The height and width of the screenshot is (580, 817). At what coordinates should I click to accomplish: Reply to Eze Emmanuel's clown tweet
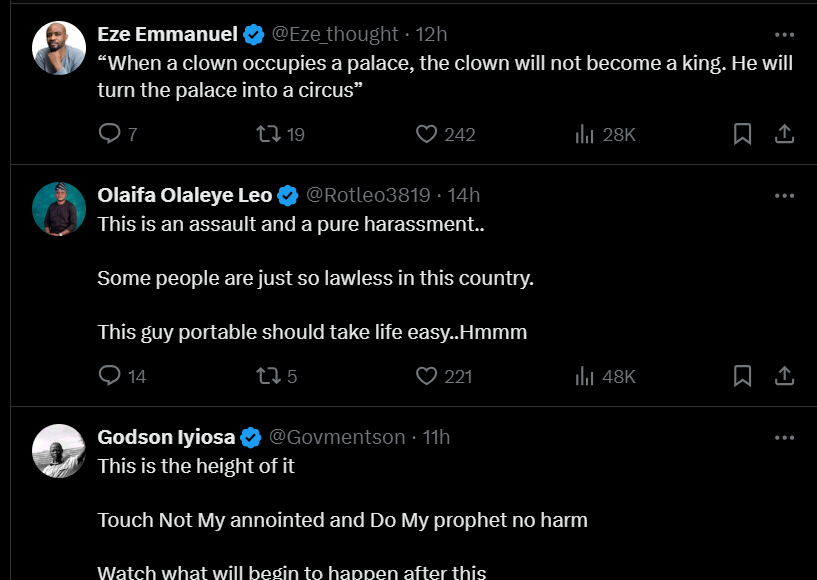[x=110, y=134]
